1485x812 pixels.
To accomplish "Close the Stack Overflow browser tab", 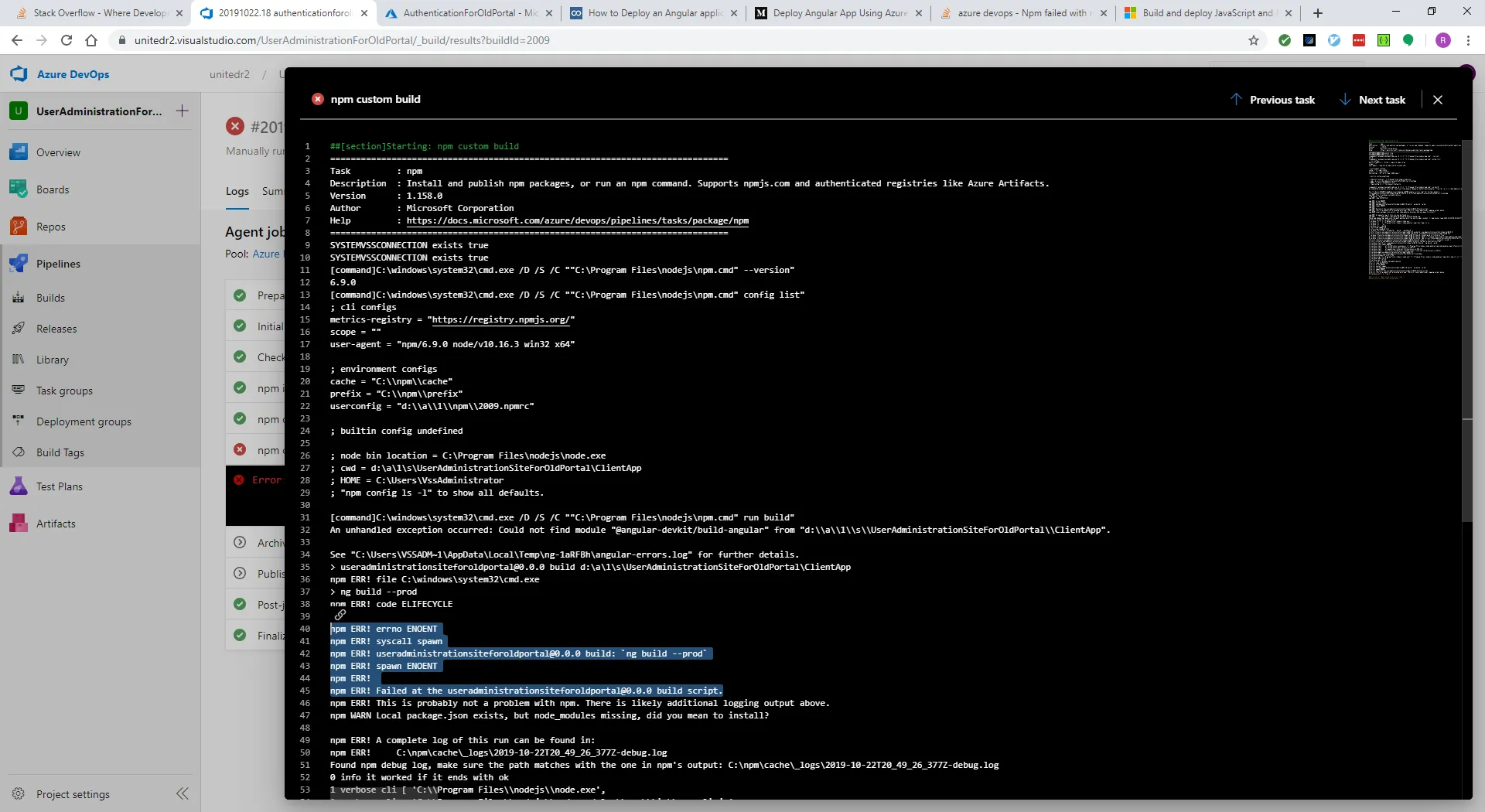I will pos(179,13).
